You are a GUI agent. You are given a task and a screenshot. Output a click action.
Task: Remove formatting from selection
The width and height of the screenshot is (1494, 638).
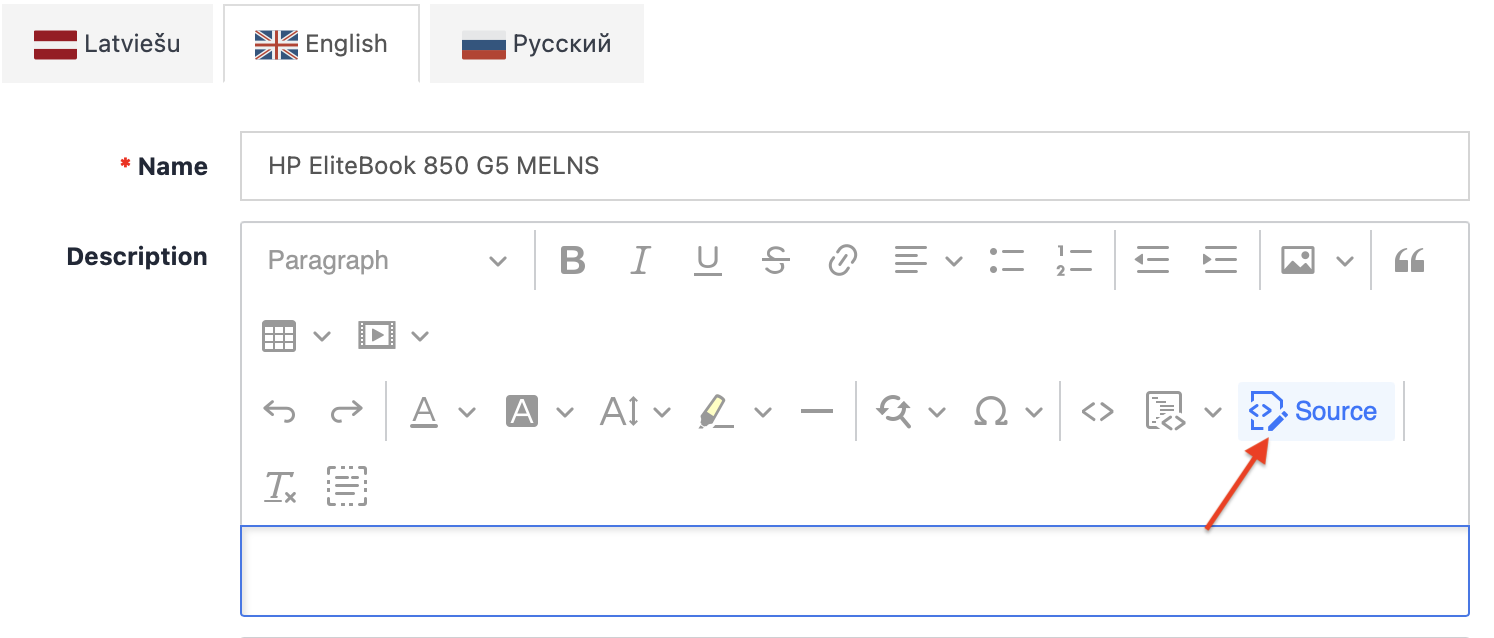(280, 486)
